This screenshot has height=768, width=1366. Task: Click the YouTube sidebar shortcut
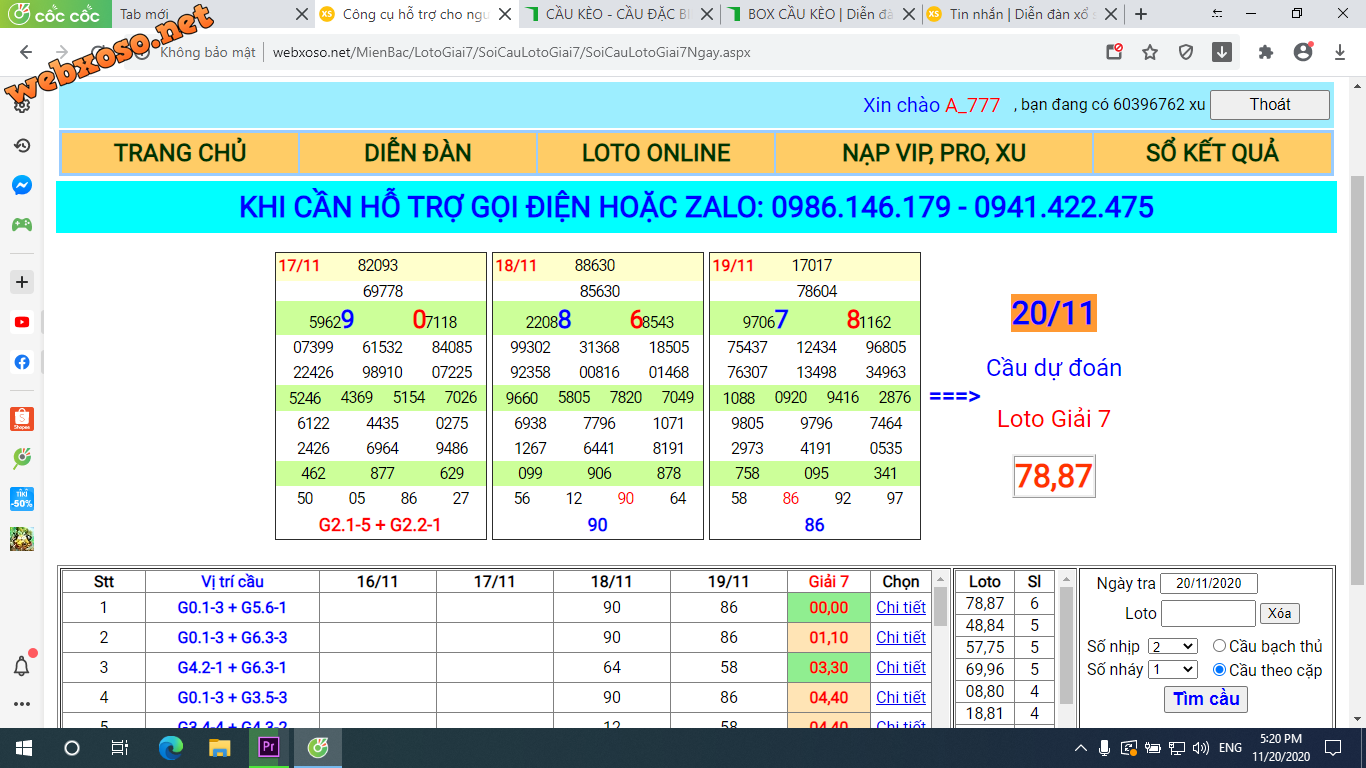coord(21,322)
